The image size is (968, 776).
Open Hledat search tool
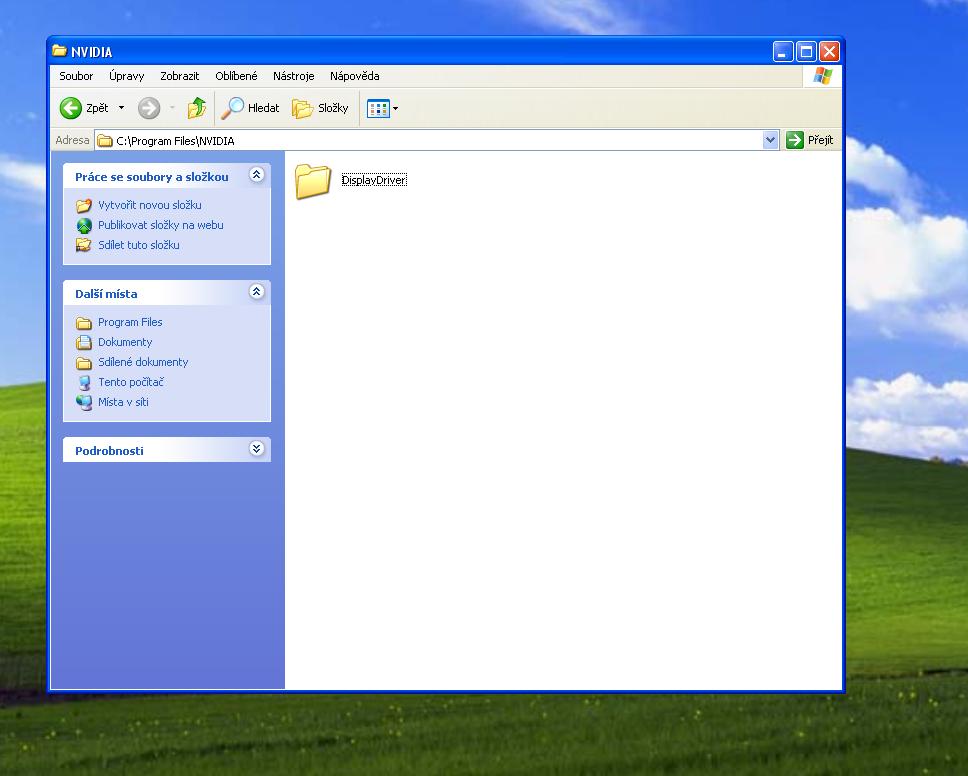coord(251,108)
